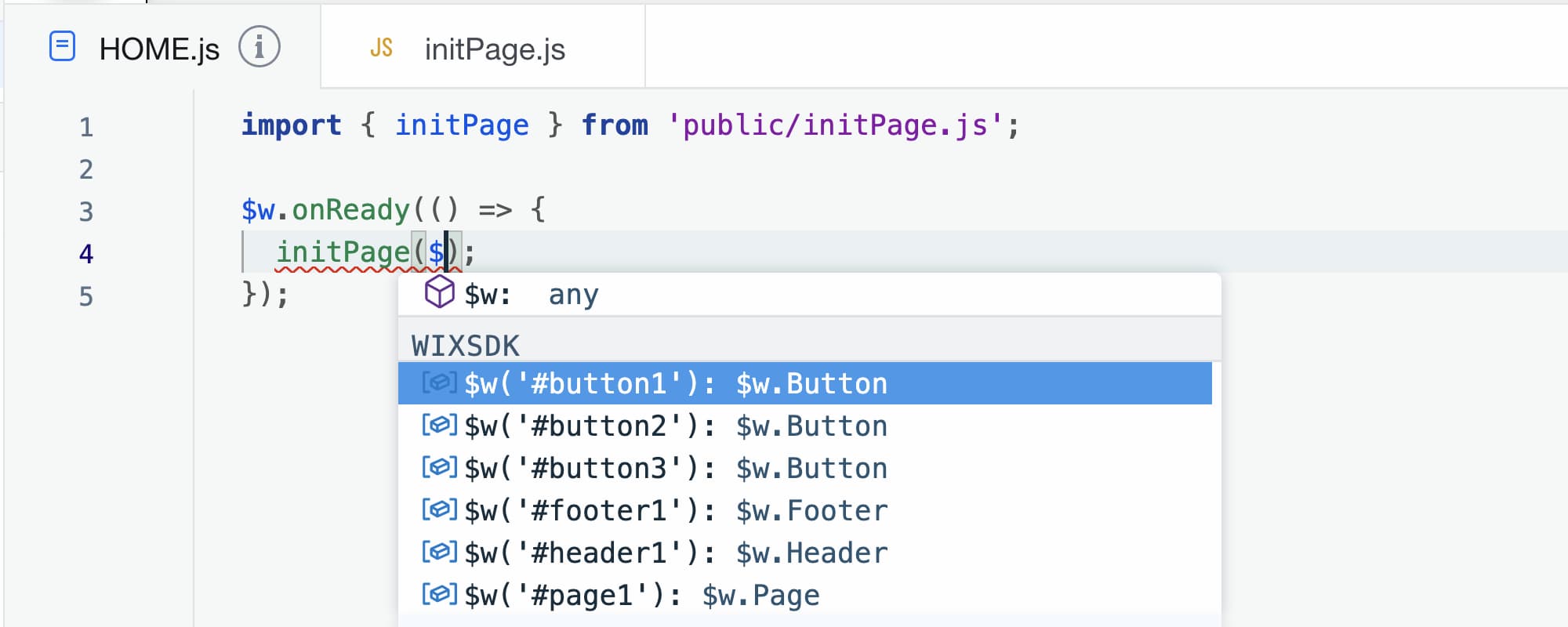Click the yellow JS icon on initPage.js tab
Image resolution: width=1568 pixels, height=627 pixels.
pyautogui.click(x=381, y=49)
